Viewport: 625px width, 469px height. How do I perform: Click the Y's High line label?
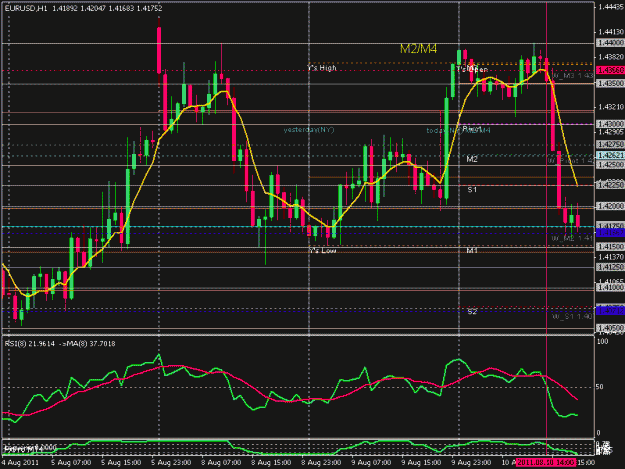pos(322,68)
